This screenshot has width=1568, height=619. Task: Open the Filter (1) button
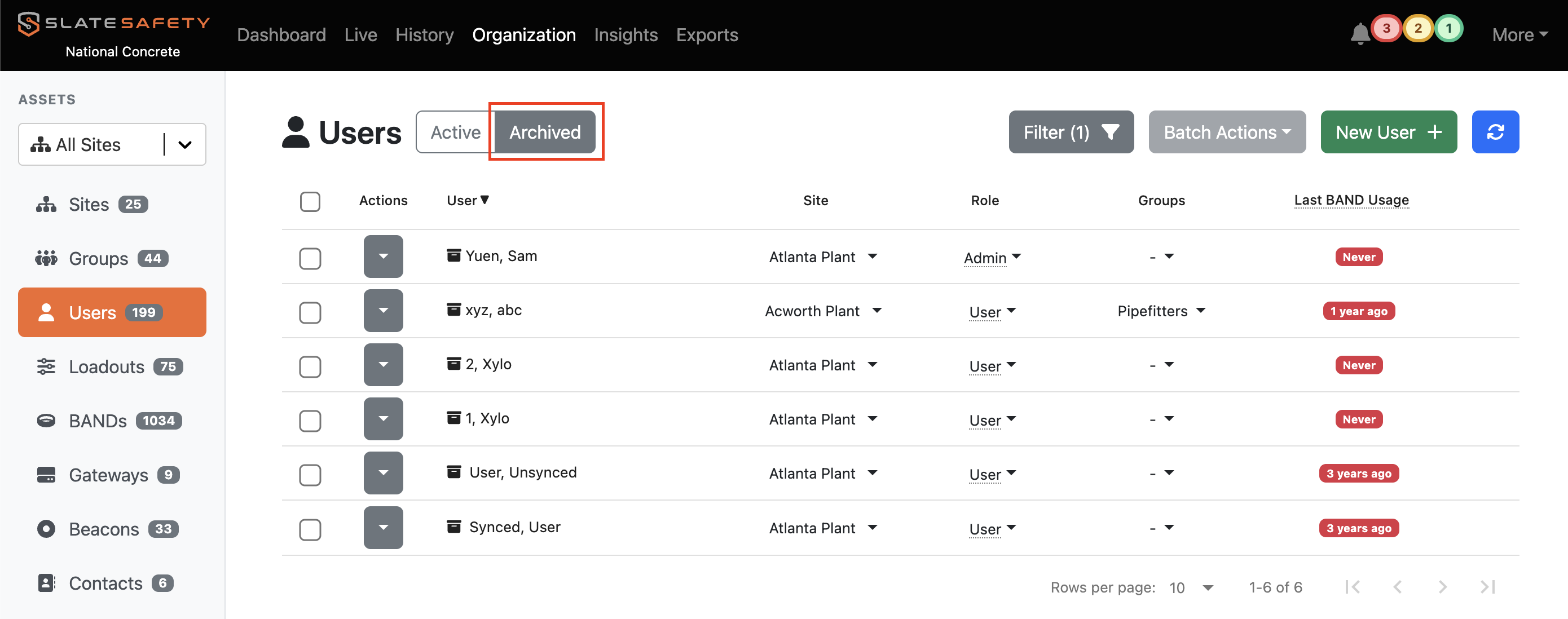(1071, 132)
